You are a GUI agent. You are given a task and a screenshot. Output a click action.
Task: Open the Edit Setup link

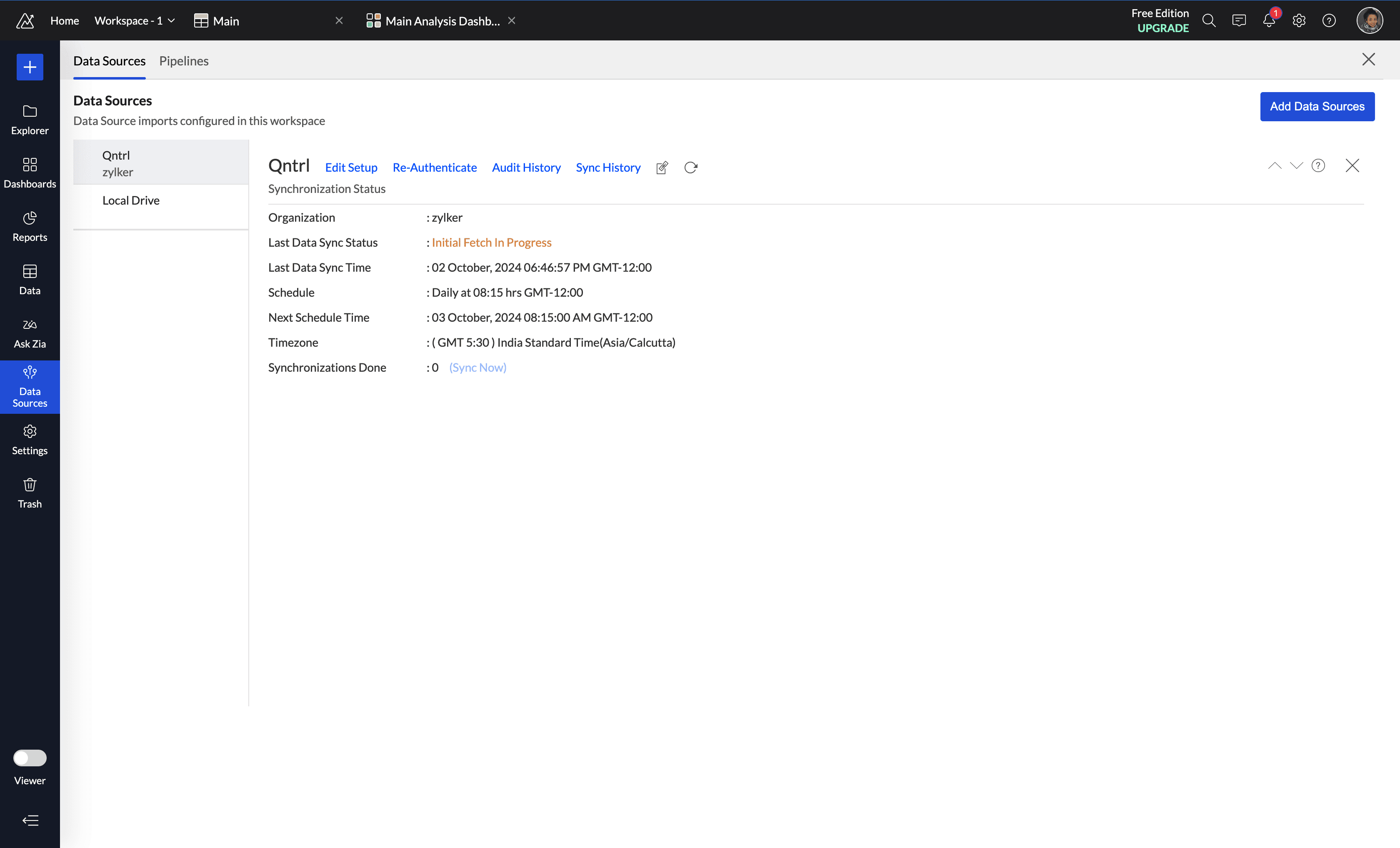tap(350, 168)
